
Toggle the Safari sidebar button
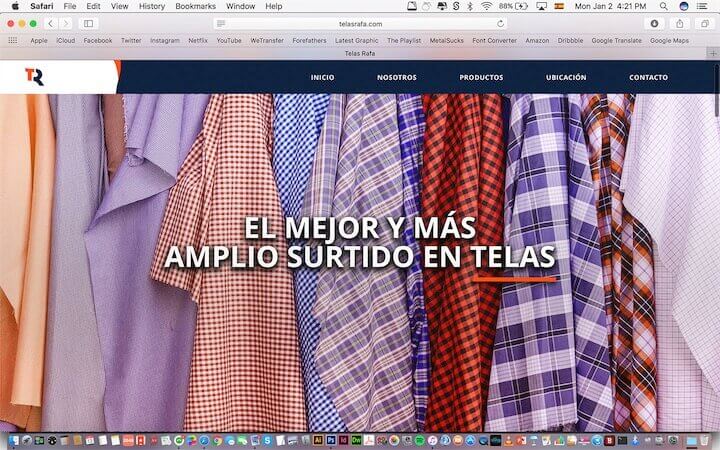point(89,23)
